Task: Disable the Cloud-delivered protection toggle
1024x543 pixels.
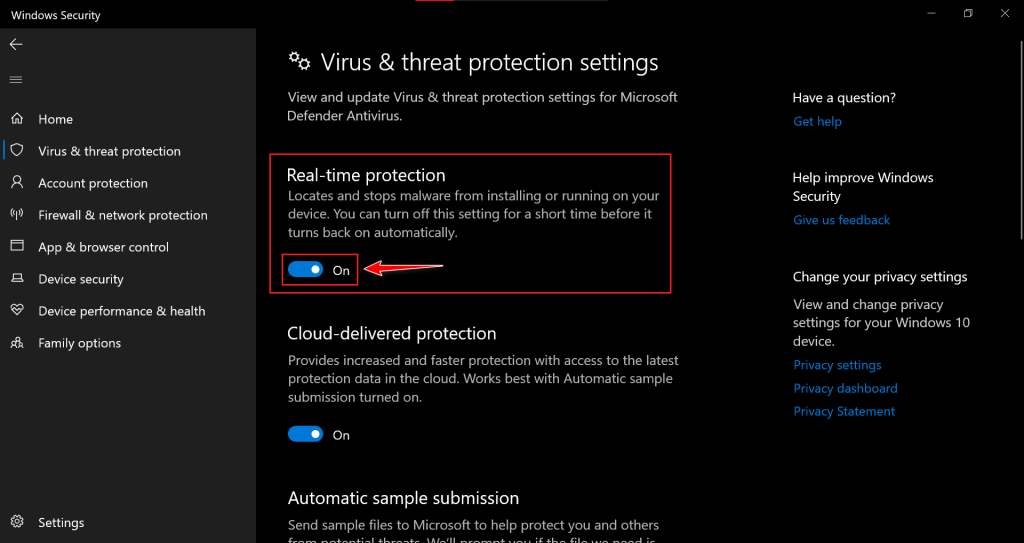Action: pos(305,435)
